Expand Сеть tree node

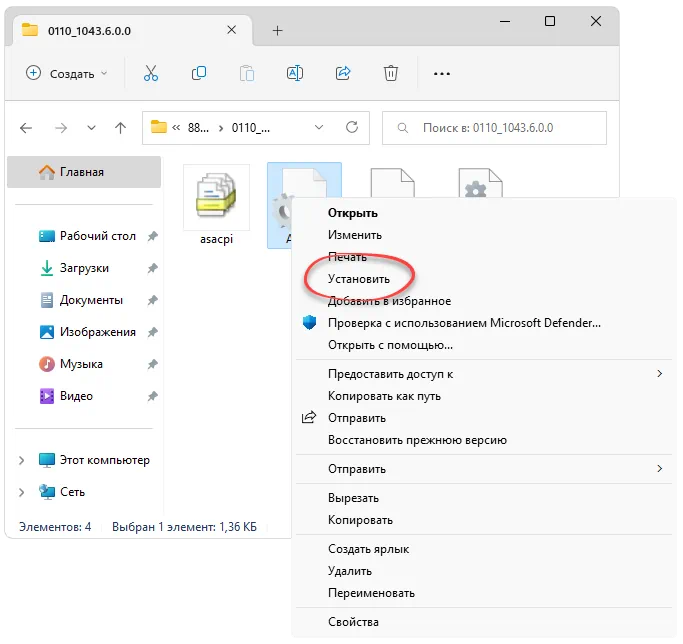[21, 492]
